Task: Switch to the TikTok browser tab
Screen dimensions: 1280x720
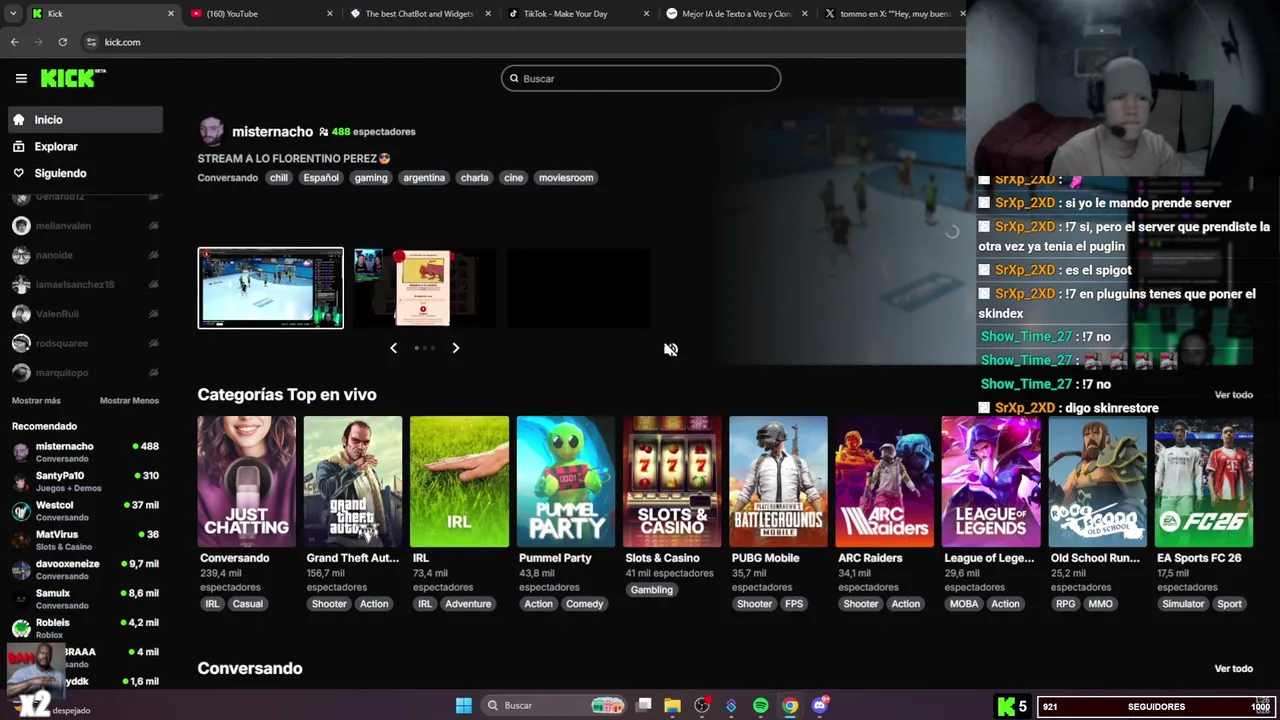Action: 578,14
